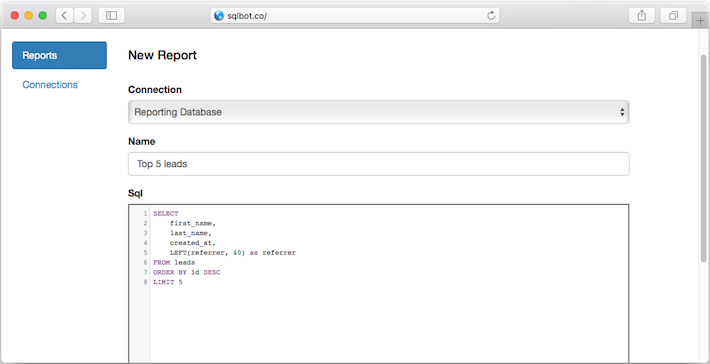710x364 pixels.
Task: Click the globe icon in address bar
Action: point(219,16)
